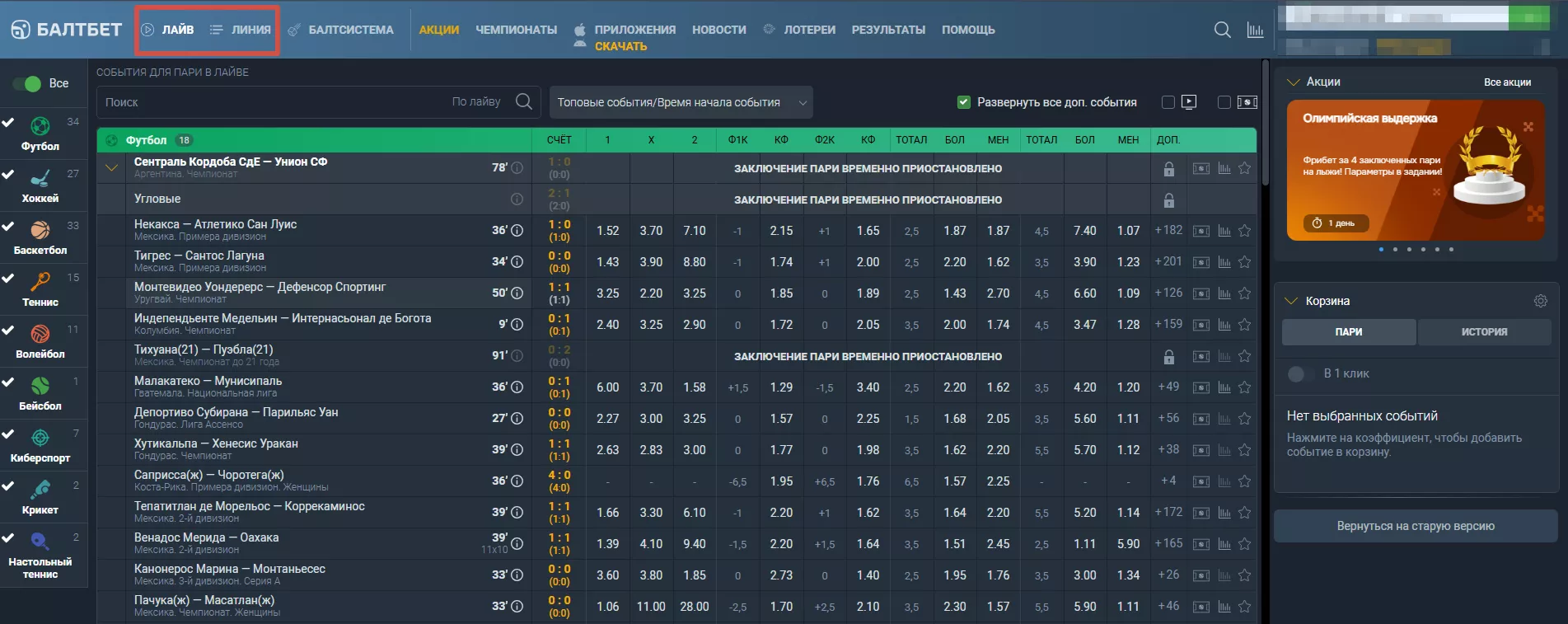
Task: Collapse the Централь Кордоба – Унион СФ event
Action: click(112, 168)
